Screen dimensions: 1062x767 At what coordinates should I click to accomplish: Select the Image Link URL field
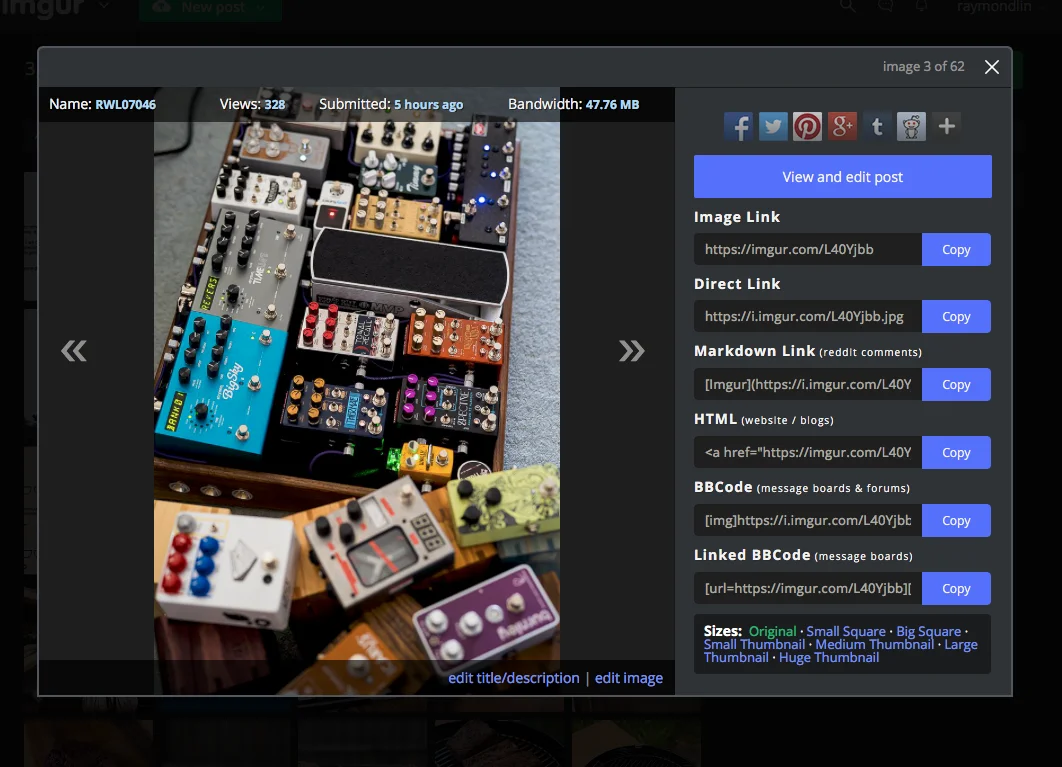point(808,249)
